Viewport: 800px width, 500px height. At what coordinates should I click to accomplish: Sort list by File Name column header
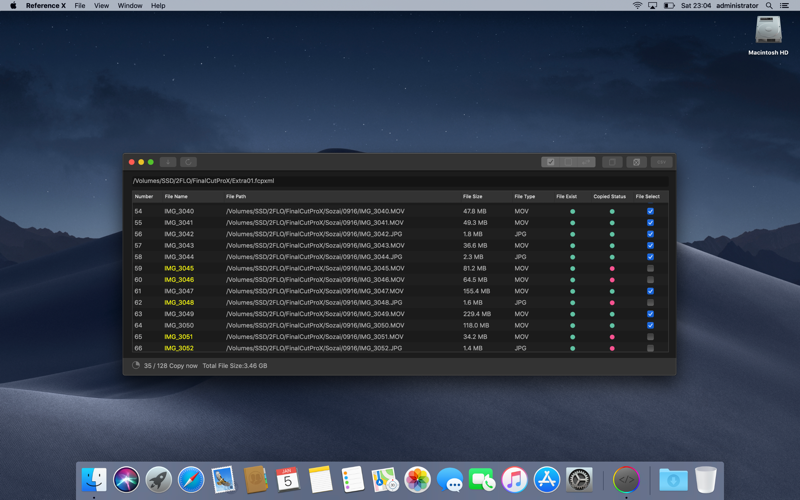[176, 197]
